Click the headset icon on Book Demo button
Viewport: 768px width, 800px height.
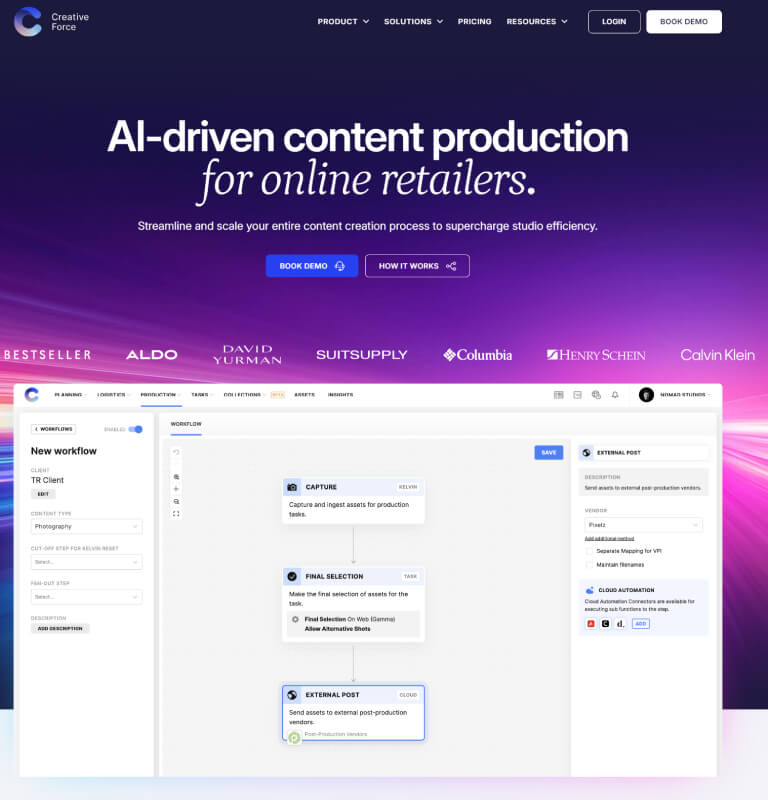[340, 266]
